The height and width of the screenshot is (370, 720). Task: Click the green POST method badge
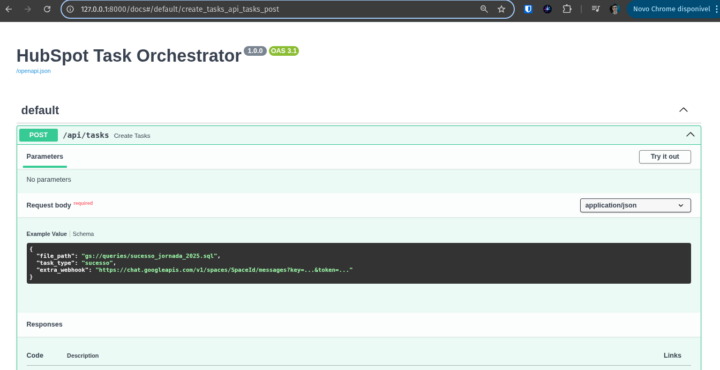coord(39,135)
